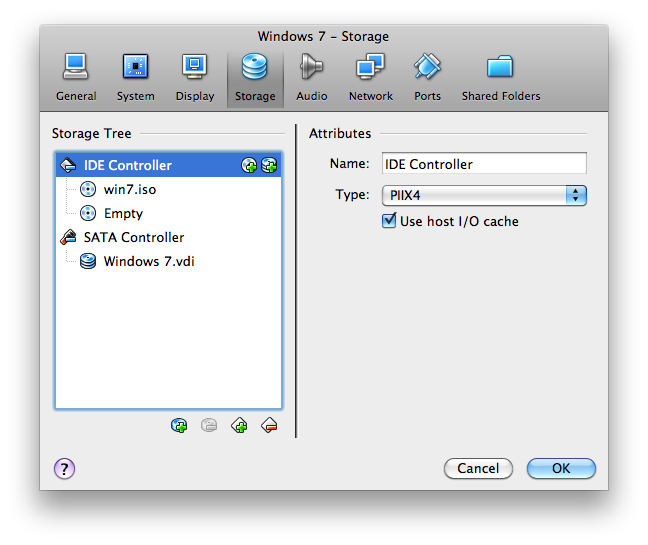Add hard disk on IDE Controller row

tap(269, 165)
